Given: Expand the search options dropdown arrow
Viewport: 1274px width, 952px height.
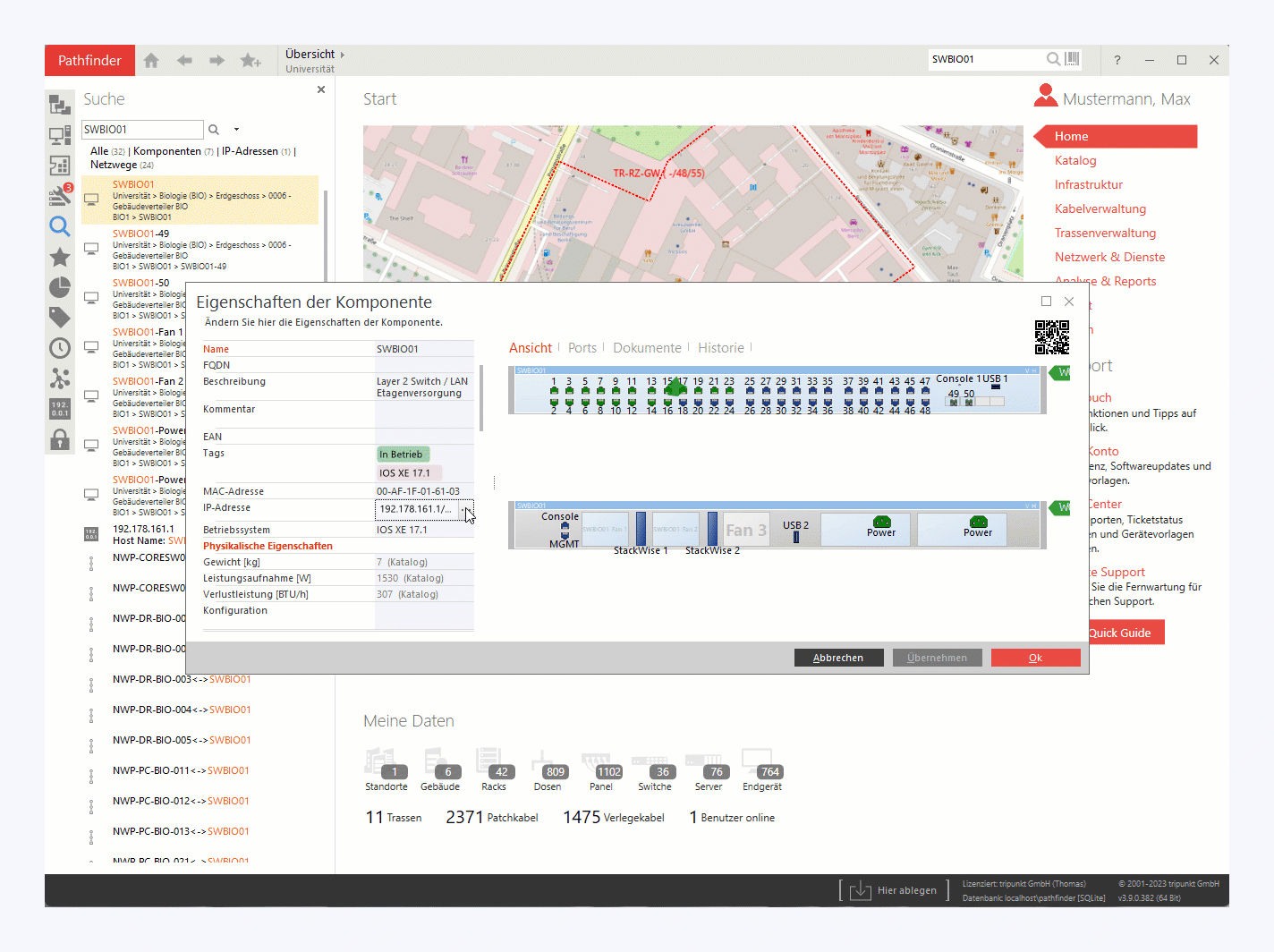Looking at the screenshot, I should point(236,130).
